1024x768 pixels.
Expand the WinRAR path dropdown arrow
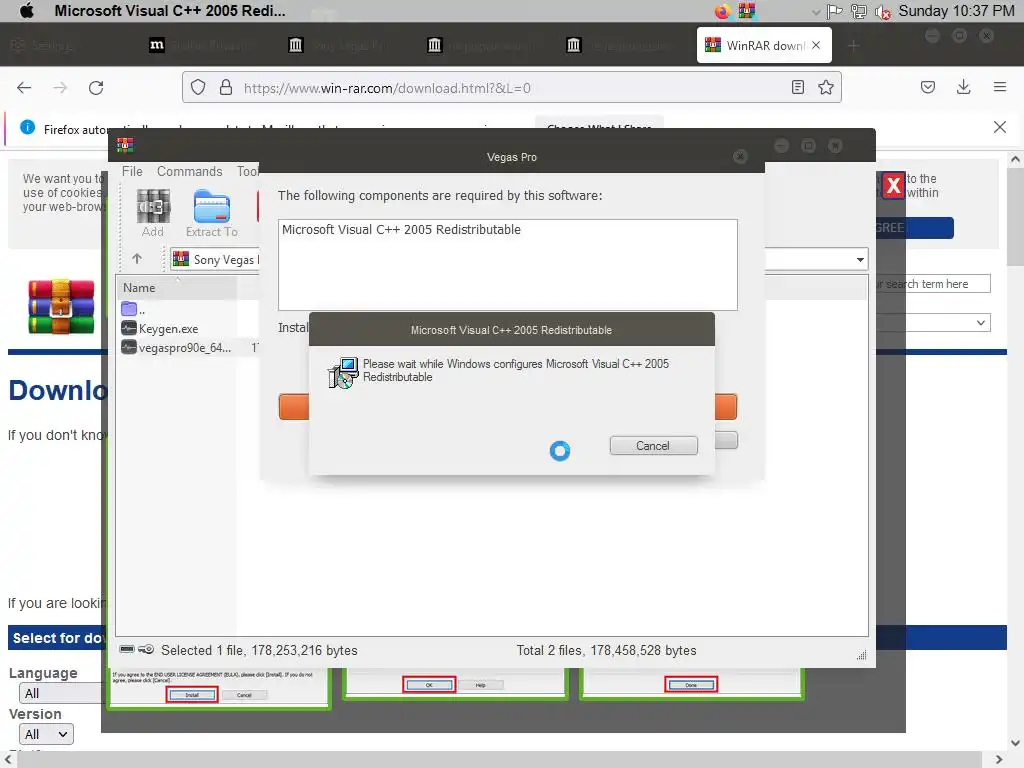(x=860, y=259)
